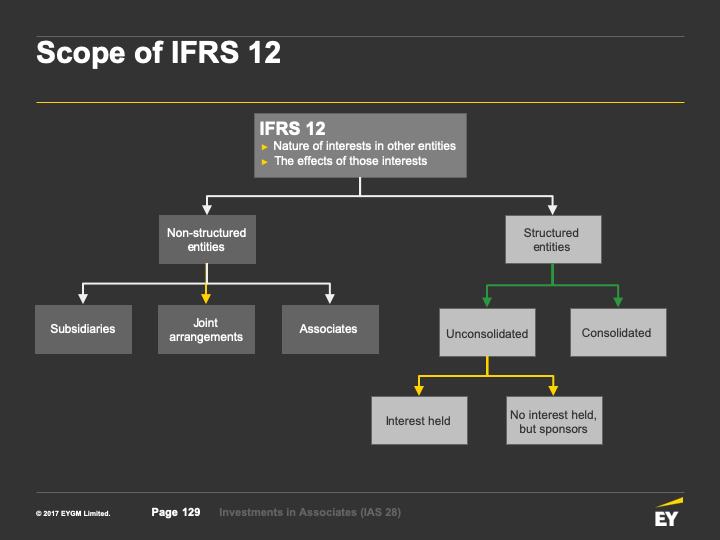
Task: Click yellow bullet beside The effects
Action: pos(264,162)
